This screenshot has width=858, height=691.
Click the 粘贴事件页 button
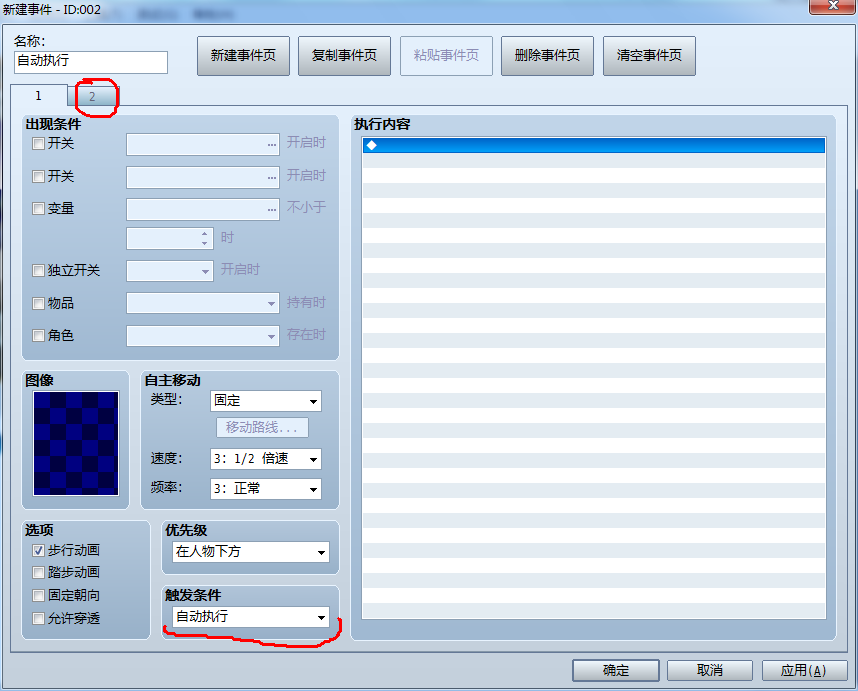(x=447, y=56)
